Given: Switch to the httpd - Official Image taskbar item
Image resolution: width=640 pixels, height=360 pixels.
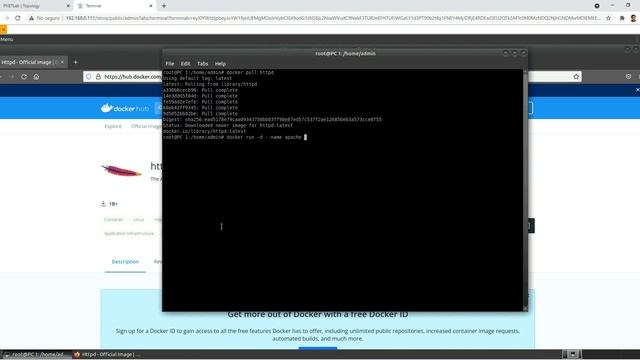Looking at the screenshot, I should (107, 354).
